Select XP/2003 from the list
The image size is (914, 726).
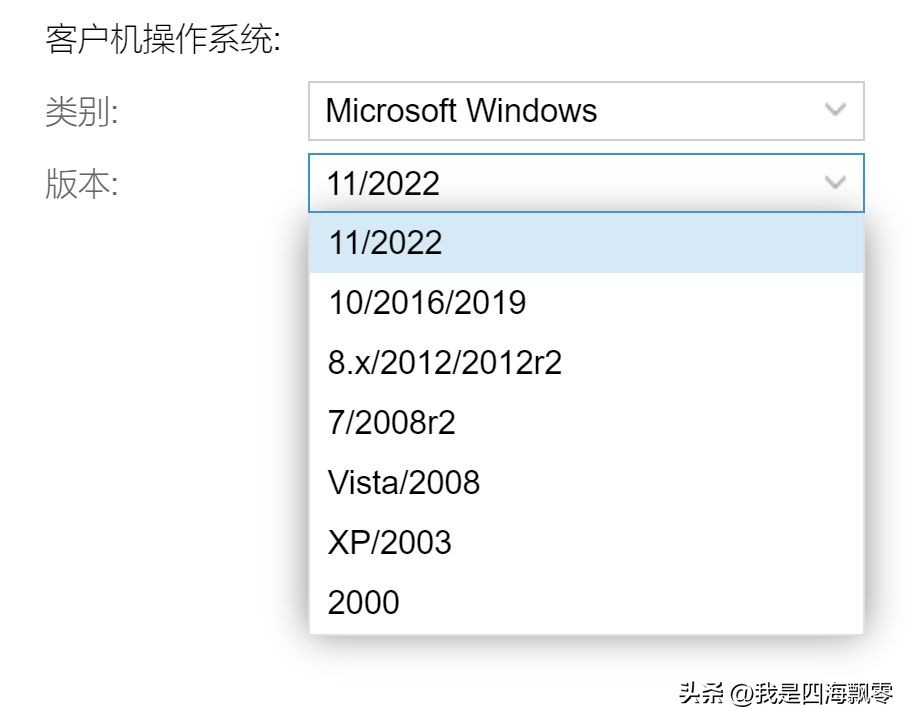point(390,543)
